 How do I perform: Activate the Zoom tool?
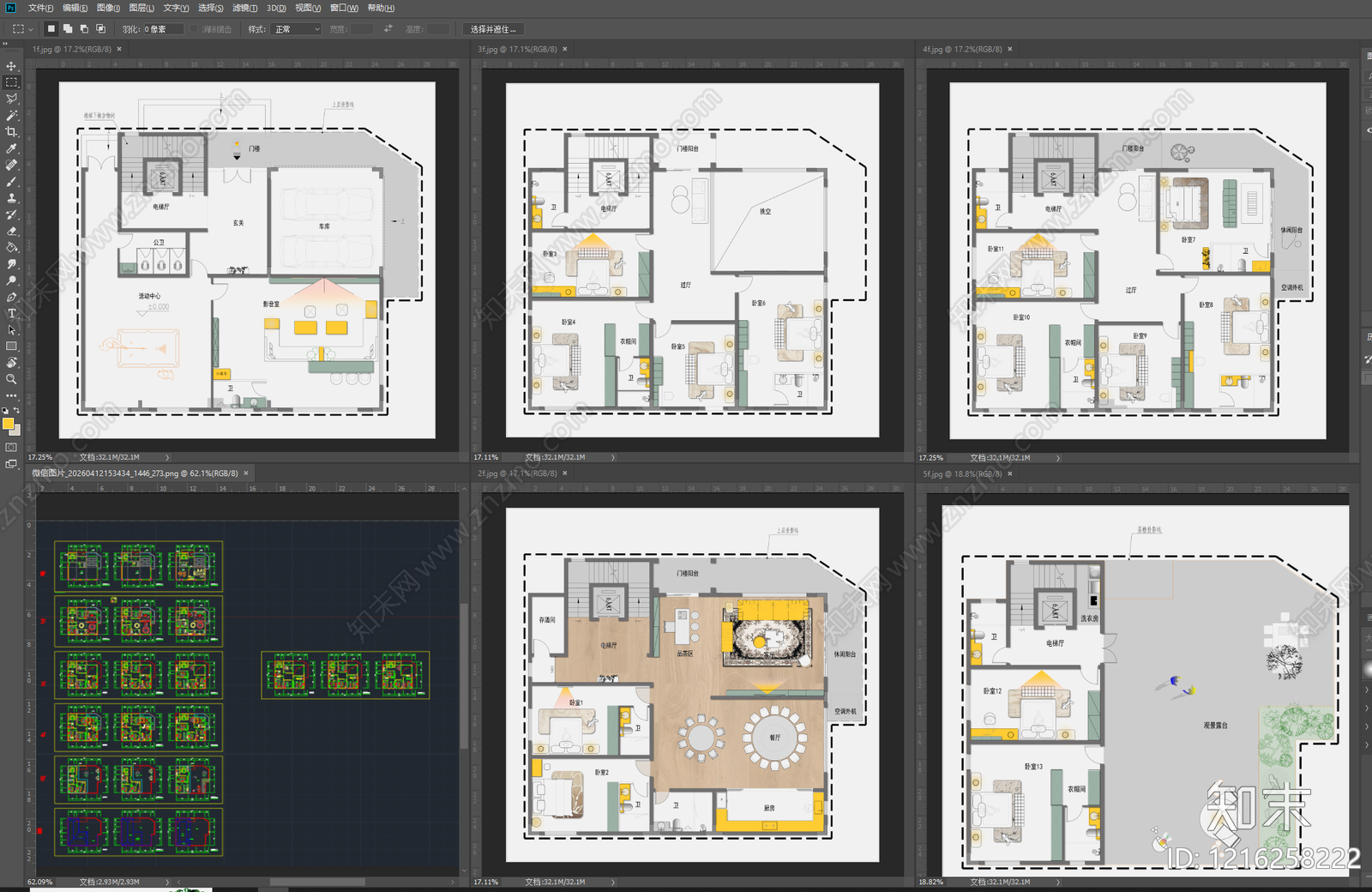(11, 379)
